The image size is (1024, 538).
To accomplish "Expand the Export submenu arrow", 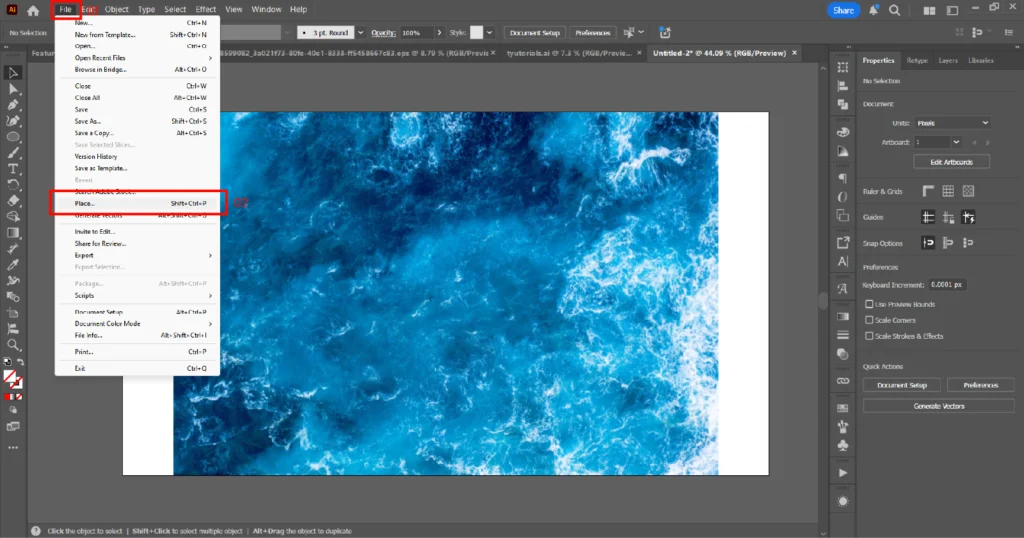I will [x=210, y=255].
